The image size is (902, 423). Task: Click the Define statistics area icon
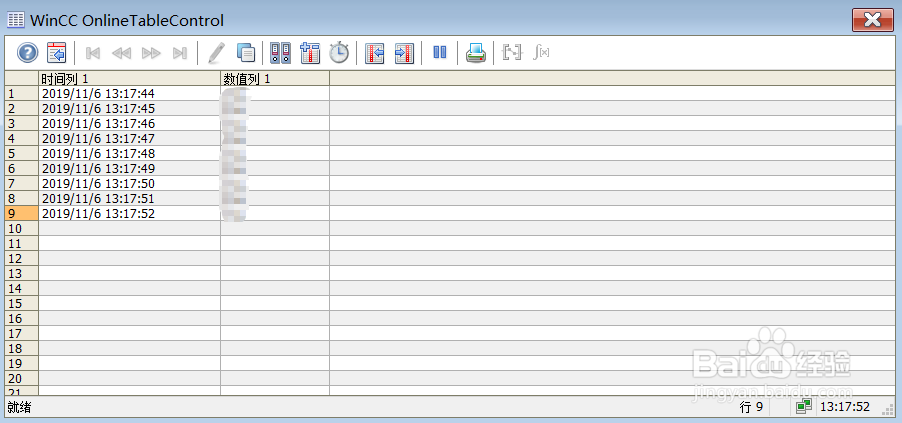click(x=512, y=53)
